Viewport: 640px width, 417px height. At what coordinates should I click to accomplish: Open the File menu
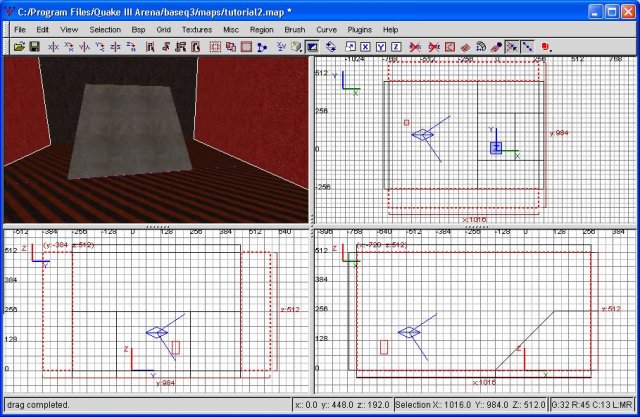(x=20, y=30)
